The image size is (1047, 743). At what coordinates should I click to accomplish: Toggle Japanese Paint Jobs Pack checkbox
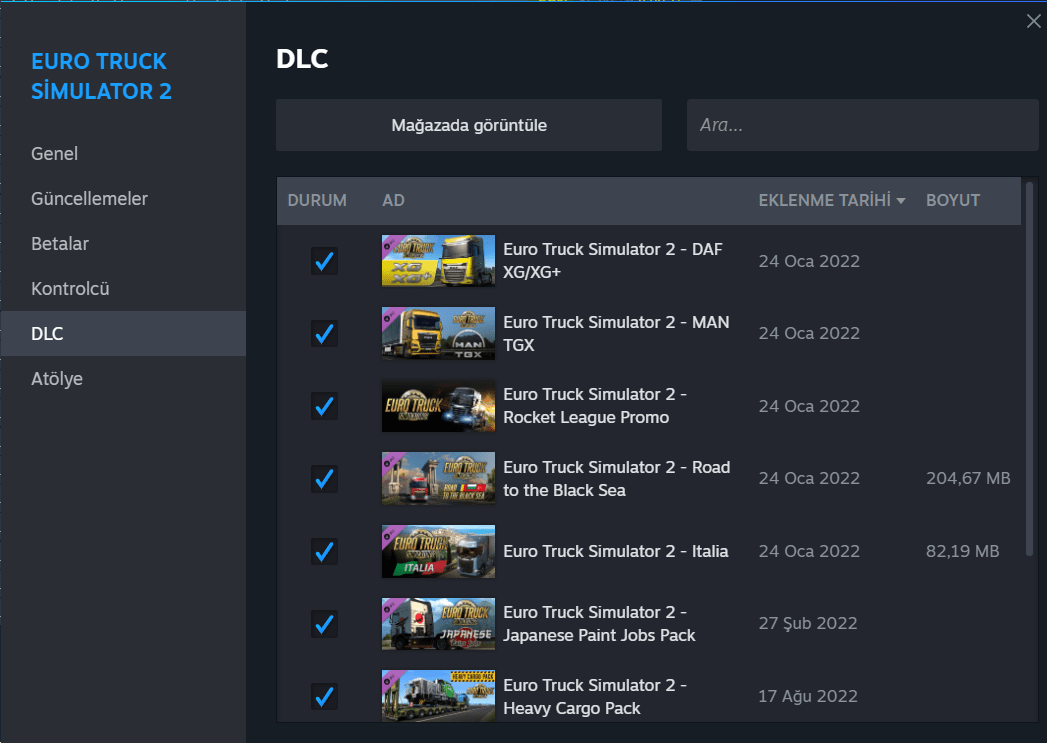click(x=325, y=624)
